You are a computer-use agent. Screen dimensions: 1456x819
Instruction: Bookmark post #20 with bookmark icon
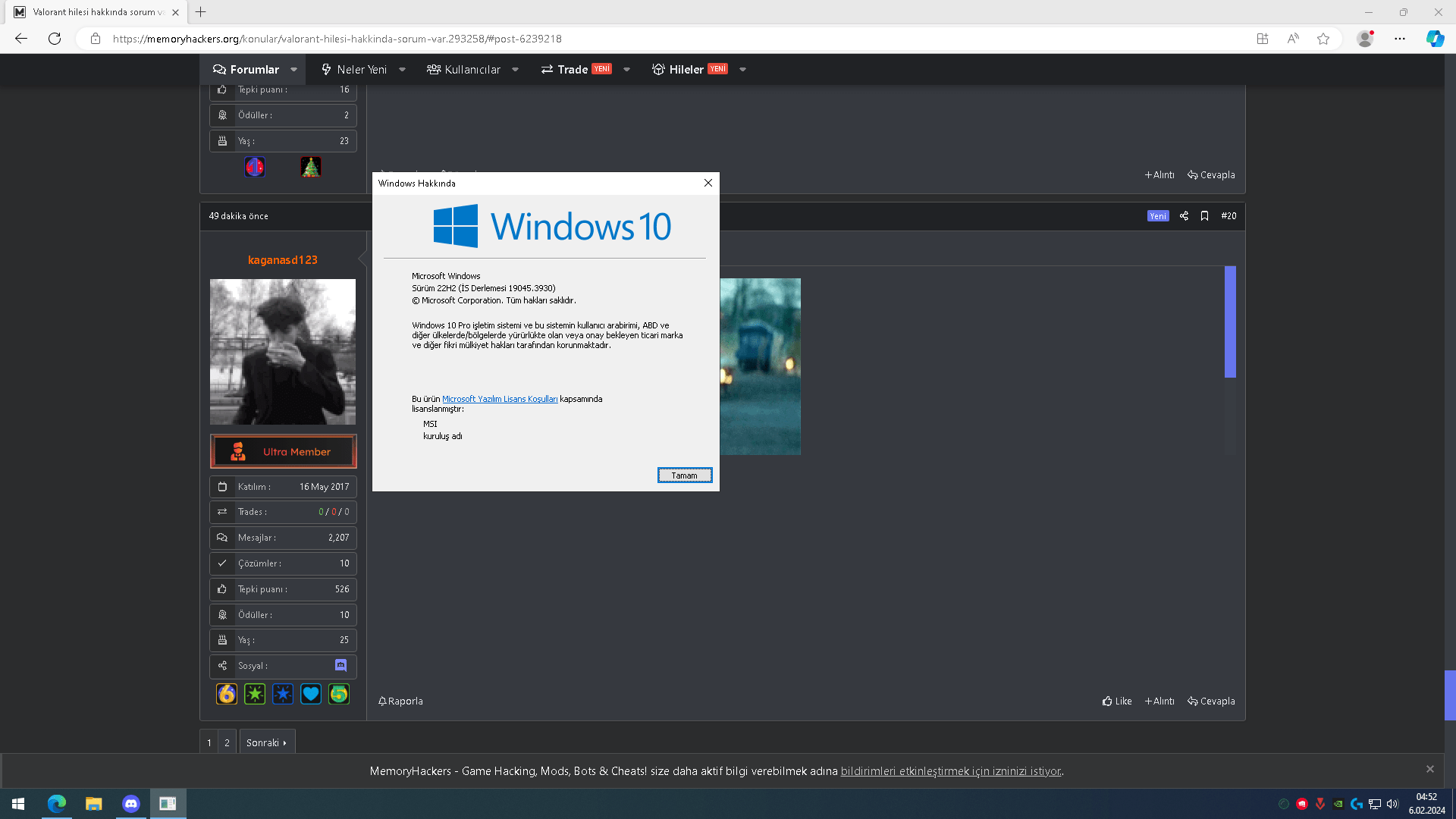pyautogui.click(x=1204, y=216)
